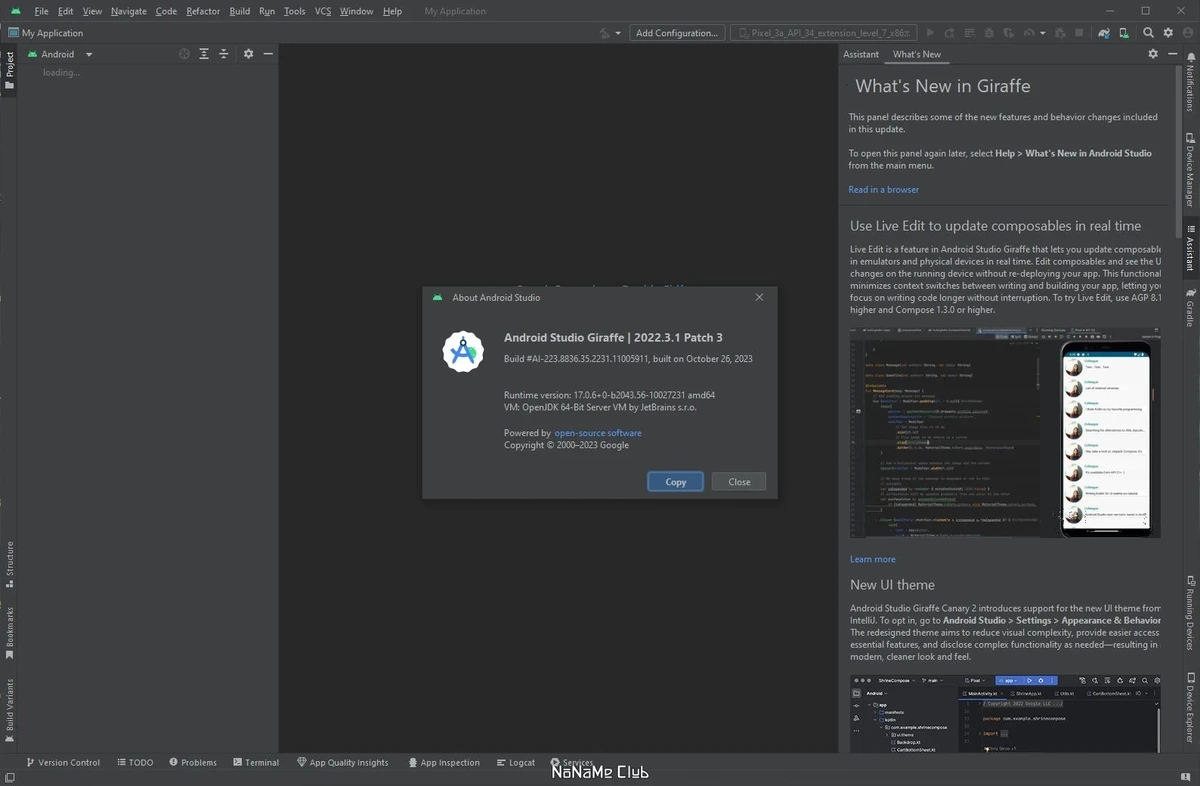Hide the Project panel with minus icon

pyautogui.click(x=268, y=54)
